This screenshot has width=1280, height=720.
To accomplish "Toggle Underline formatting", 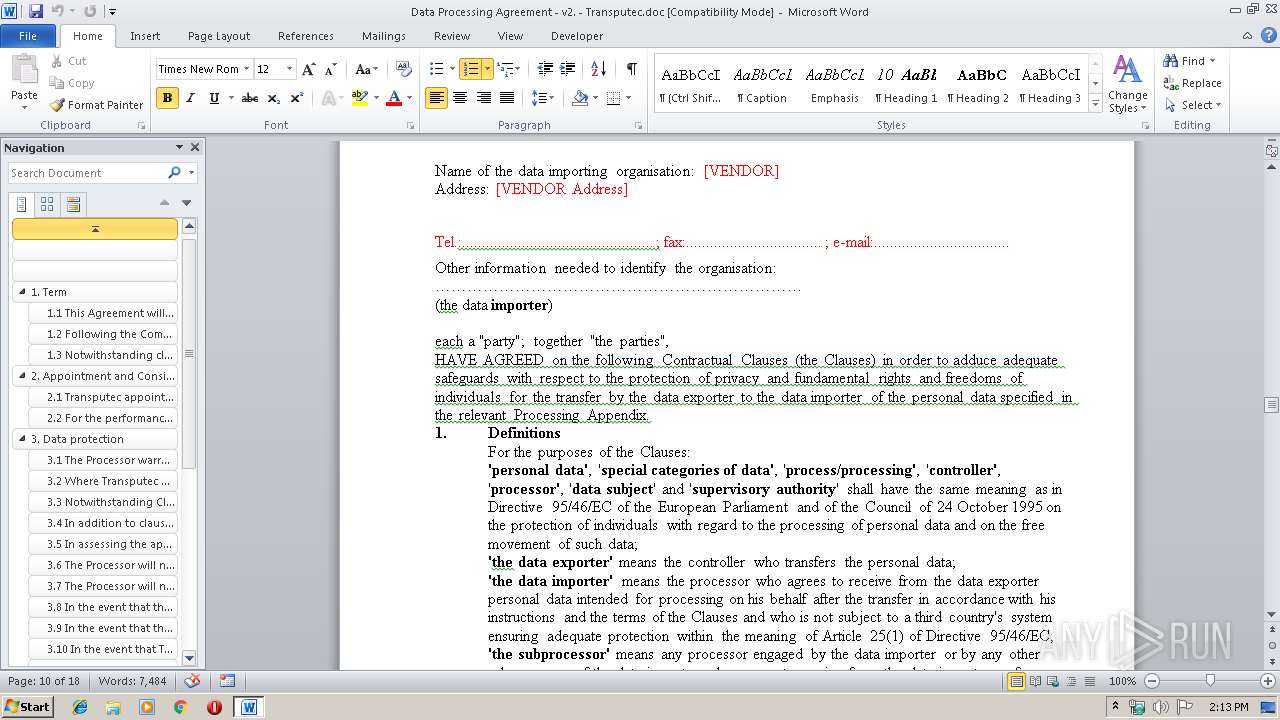I will [214, 98].
